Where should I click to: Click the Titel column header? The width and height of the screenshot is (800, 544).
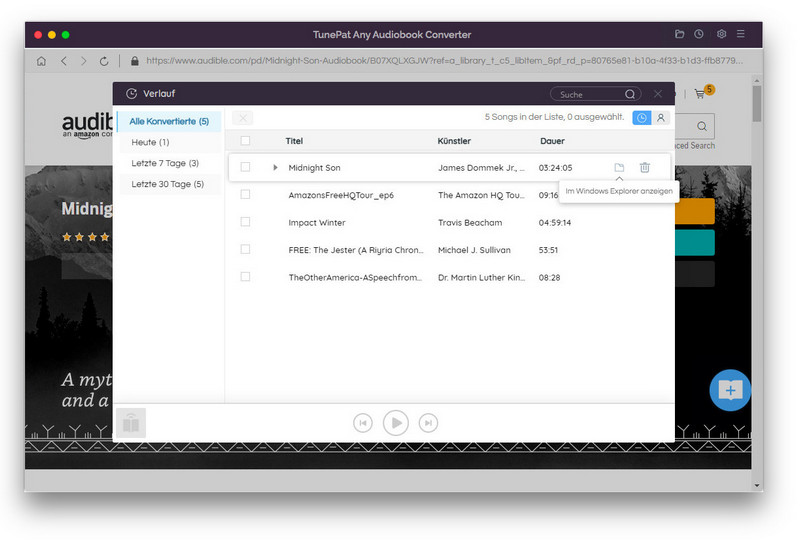pyautogui.click(x=294, y=141)
